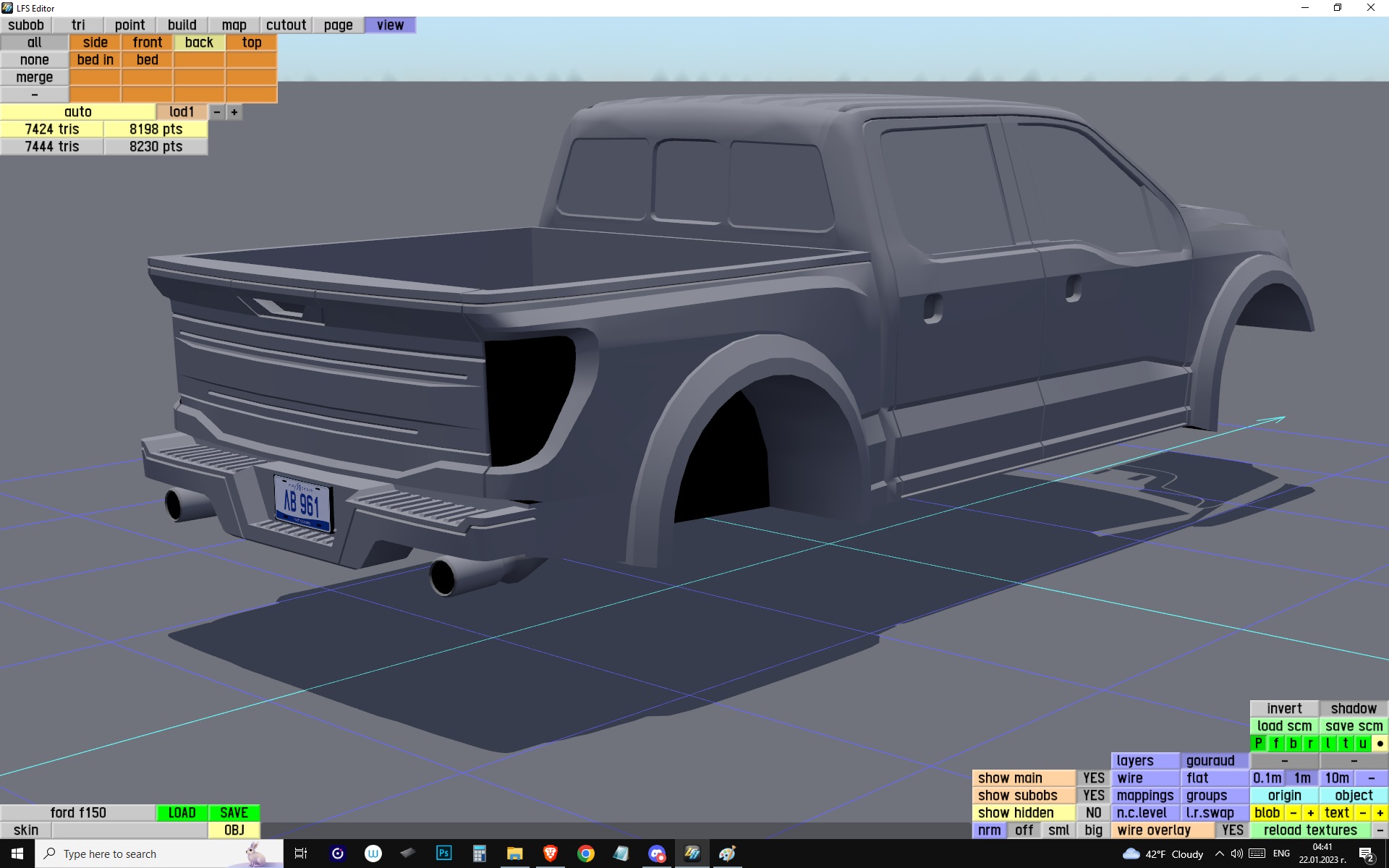This screenshot has width=1389, height=868.
Task: Switch to the cutout tab
Action: (x=286, y=25)
